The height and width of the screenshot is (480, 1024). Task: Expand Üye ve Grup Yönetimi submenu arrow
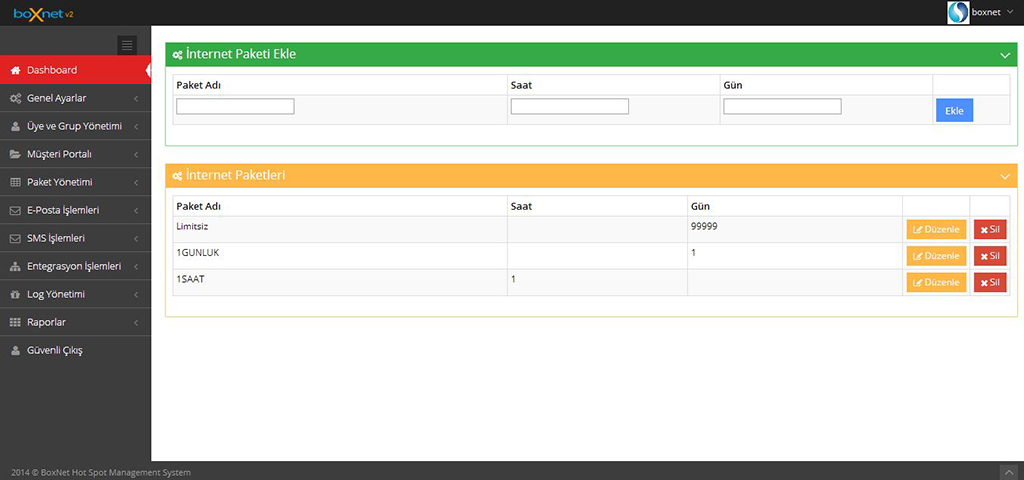click(x=136, y=127)
